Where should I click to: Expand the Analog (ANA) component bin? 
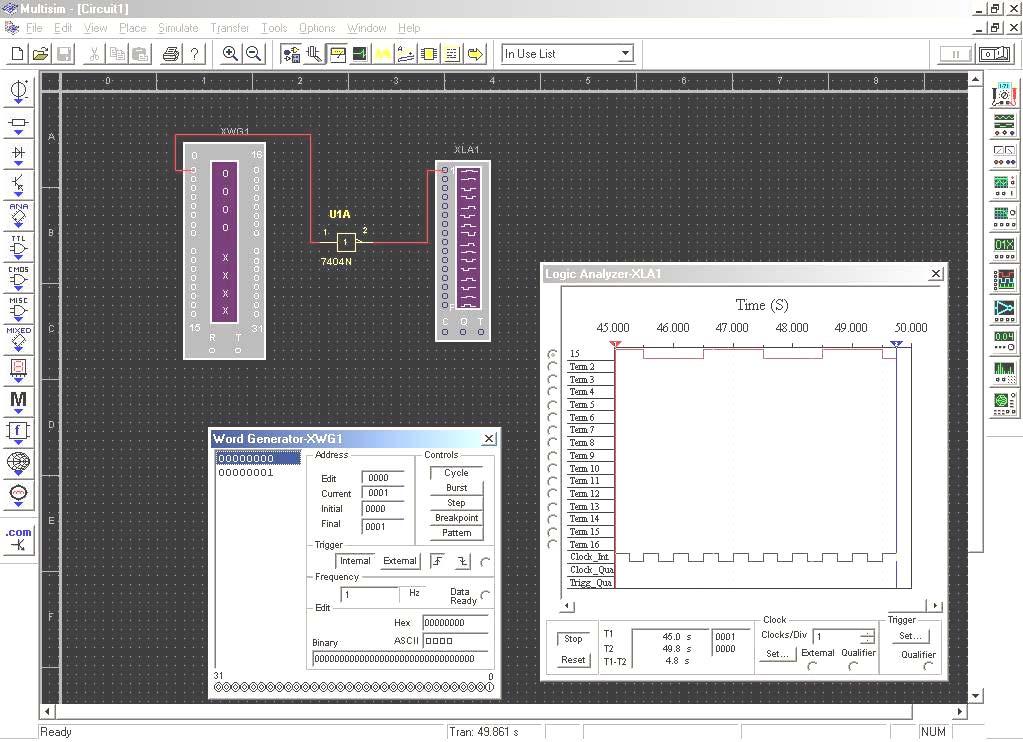tap(18, 217)
